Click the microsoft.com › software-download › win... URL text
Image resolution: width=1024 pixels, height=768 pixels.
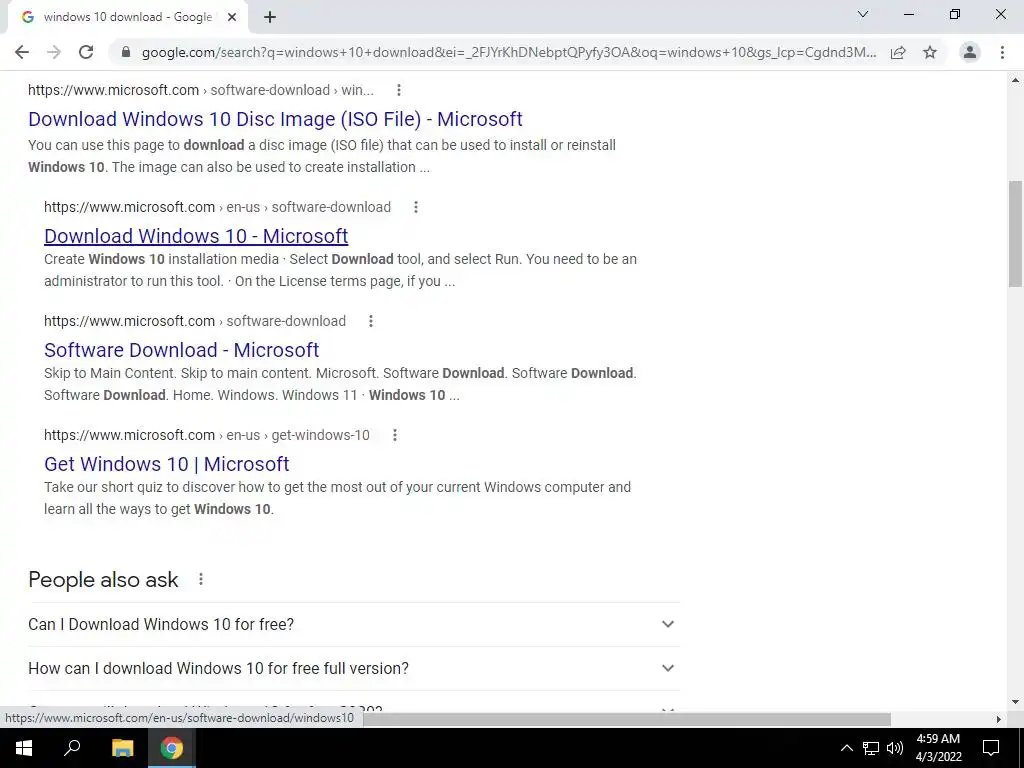(200, 90)
